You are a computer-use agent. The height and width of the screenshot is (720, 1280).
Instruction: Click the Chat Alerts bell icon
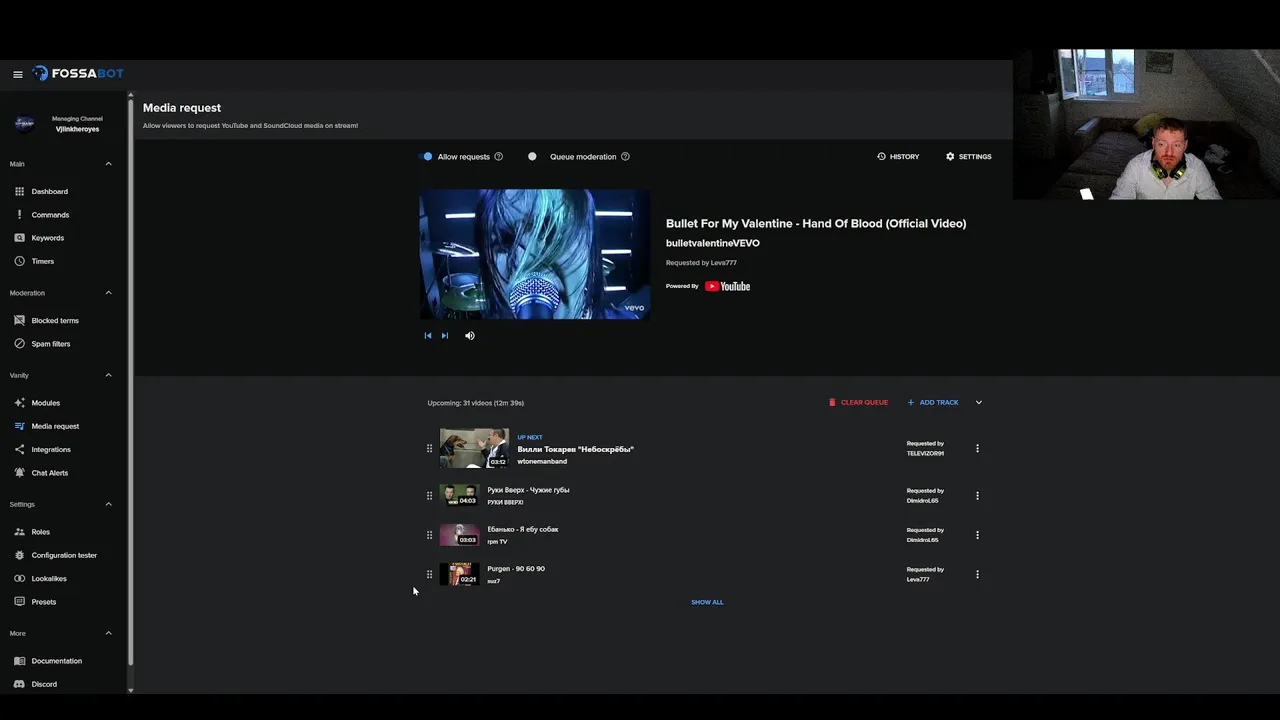point(20,473)
